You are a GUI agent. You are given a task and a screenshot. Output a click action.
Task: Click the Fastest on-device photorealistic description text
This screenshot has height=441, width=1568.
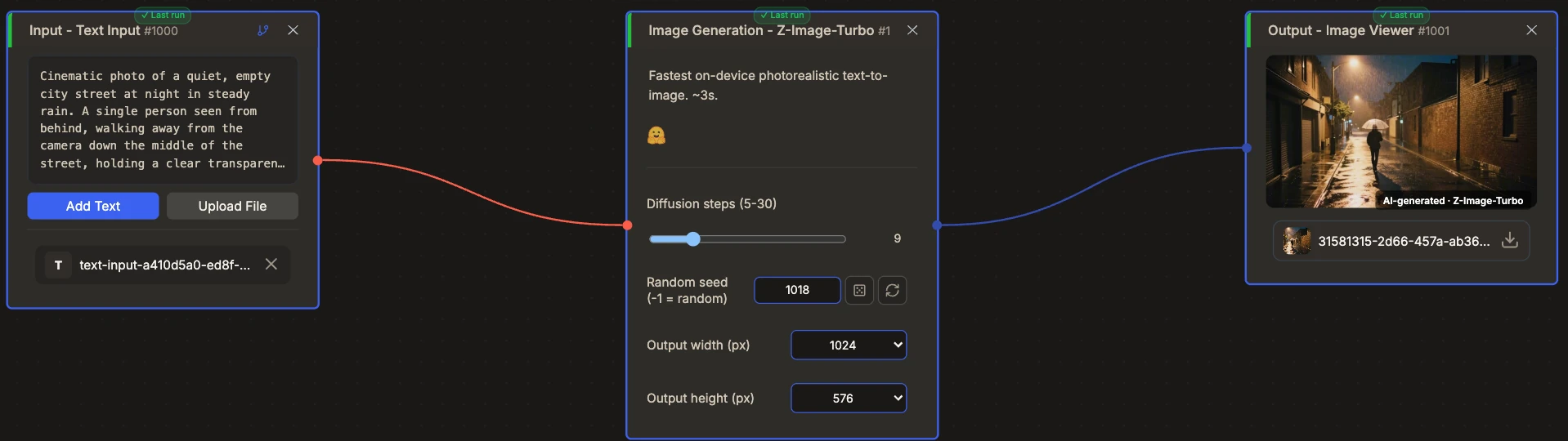click(x=768, y=85)
